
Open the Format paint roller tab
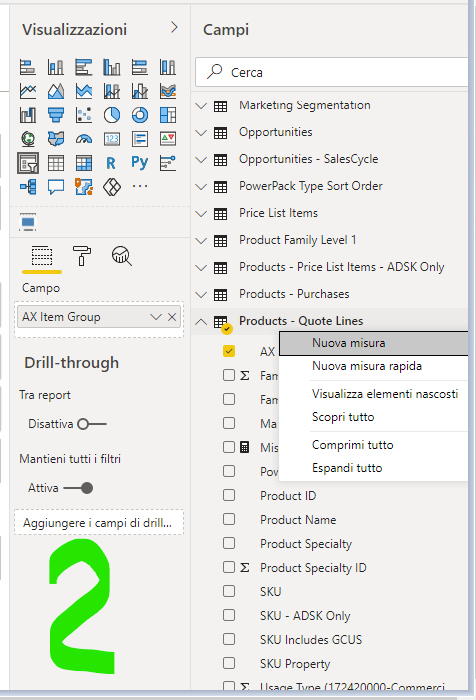82,256
